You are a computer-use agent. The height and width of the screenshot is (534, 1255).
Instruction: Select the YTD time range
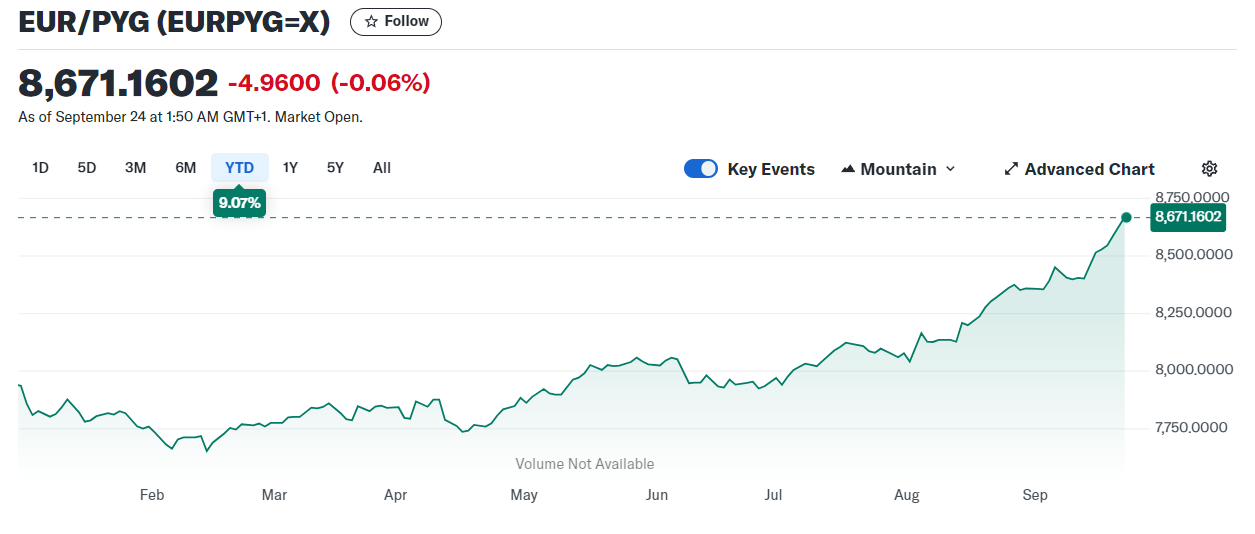pyautogui.click(x=239, y=168)
